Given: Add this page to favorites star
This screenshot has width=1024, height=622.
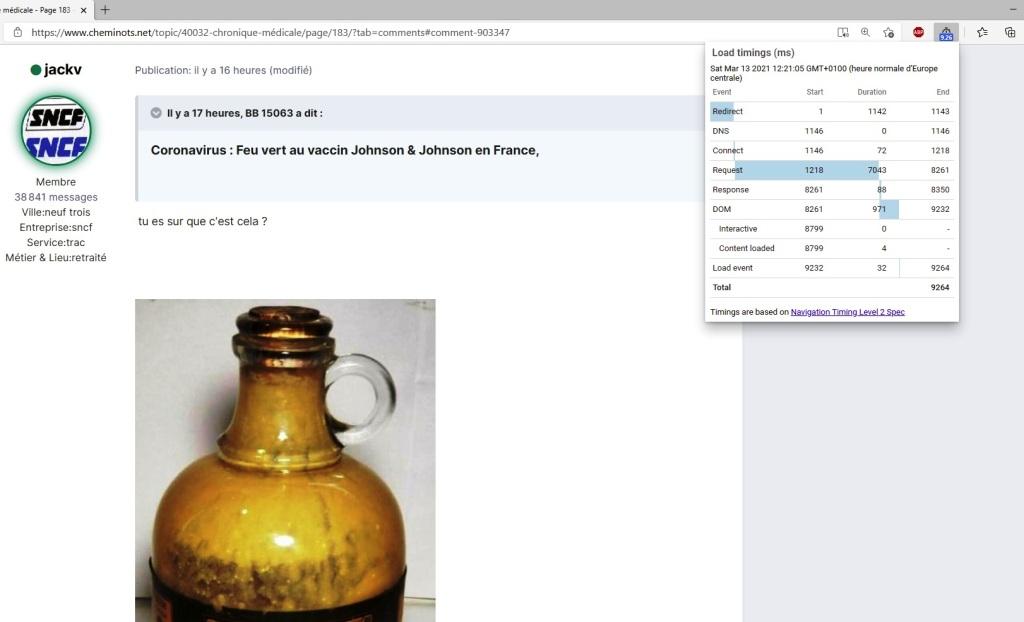Looking at the screenshot, I should point(889,32).
